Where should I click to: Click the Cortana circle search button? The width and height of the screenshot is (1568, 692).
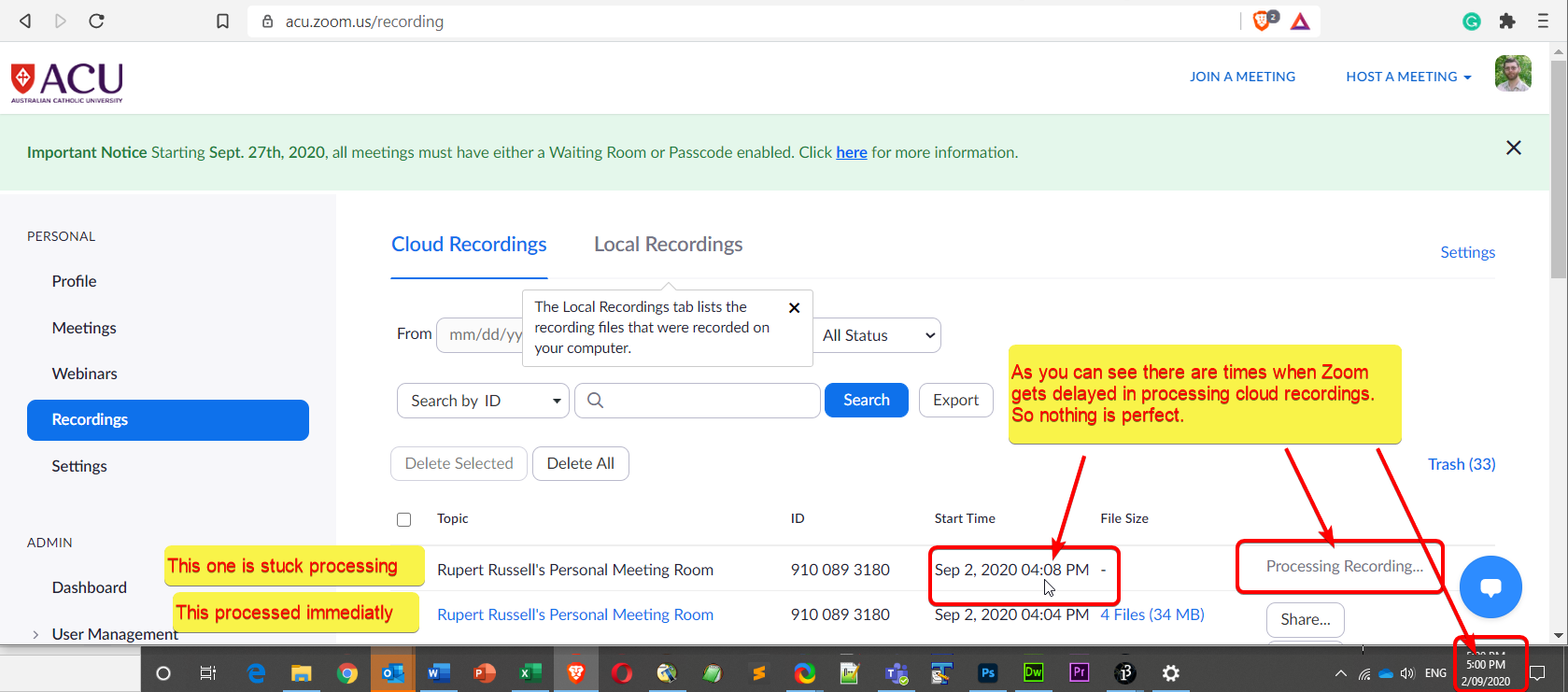[163, 672]
